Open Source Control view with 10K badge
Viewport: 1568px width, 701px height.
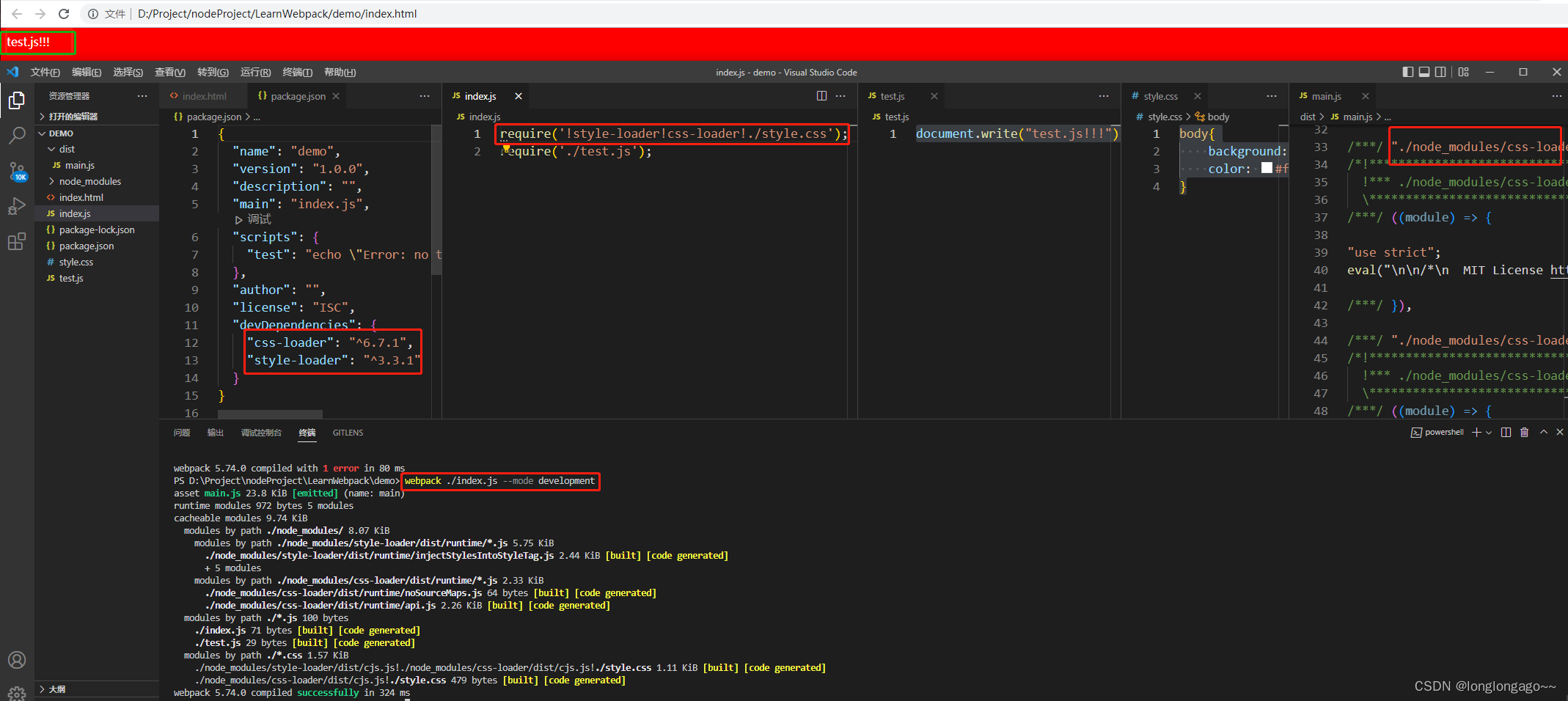click(x=16, y=172)
